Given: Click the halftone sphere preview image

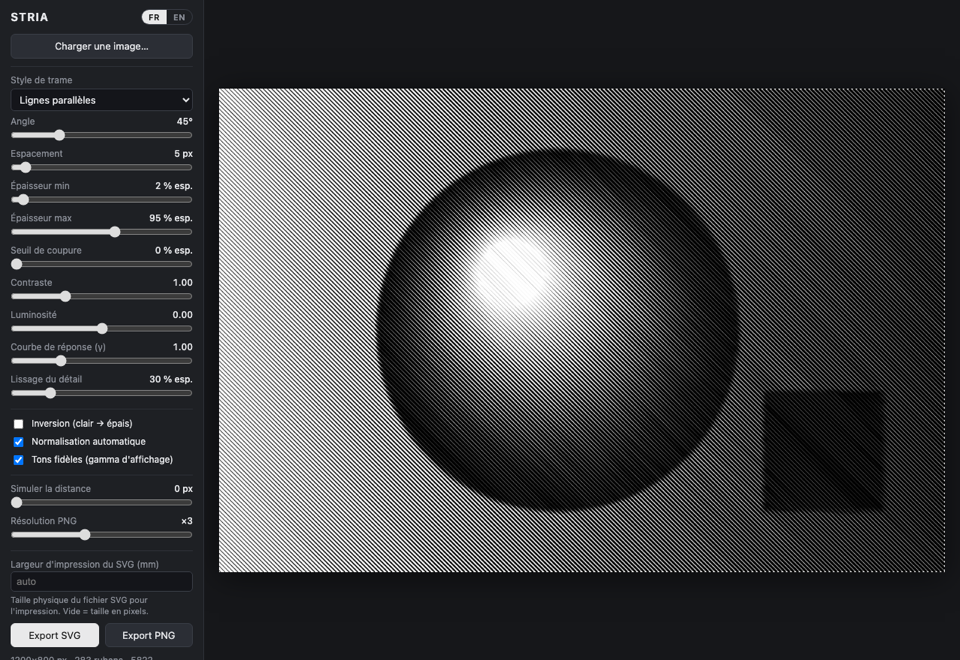Looking at the screenshot, I should (582, 331).
